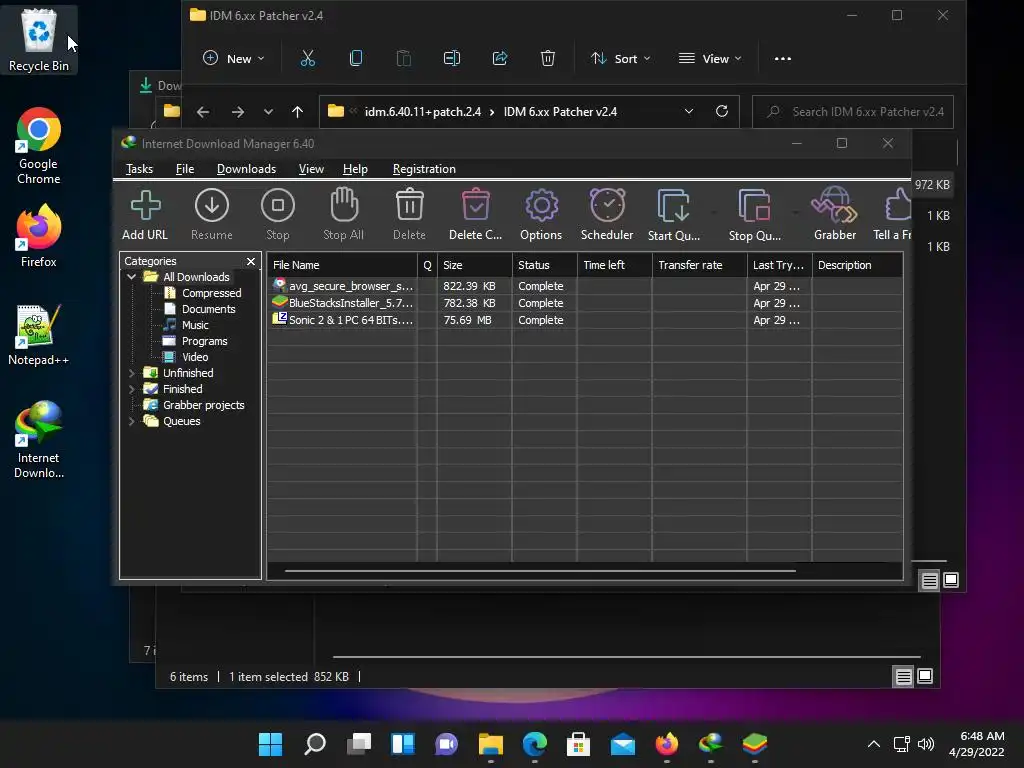Open the Windows Start button

pyautogui.click(x=270, y=744)
